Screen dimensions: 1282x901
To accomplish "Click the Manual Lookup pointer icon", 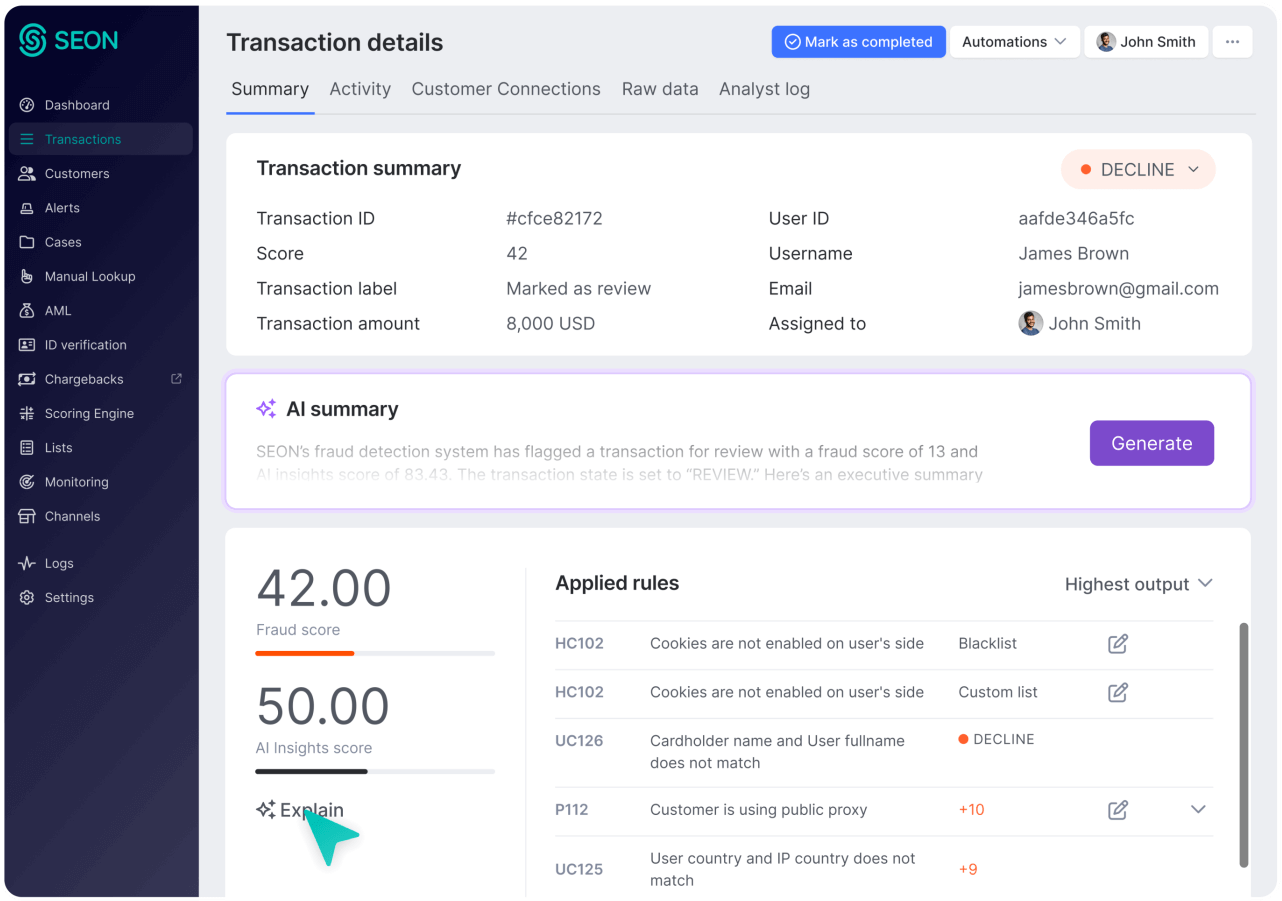I will (x=27, y=276).
